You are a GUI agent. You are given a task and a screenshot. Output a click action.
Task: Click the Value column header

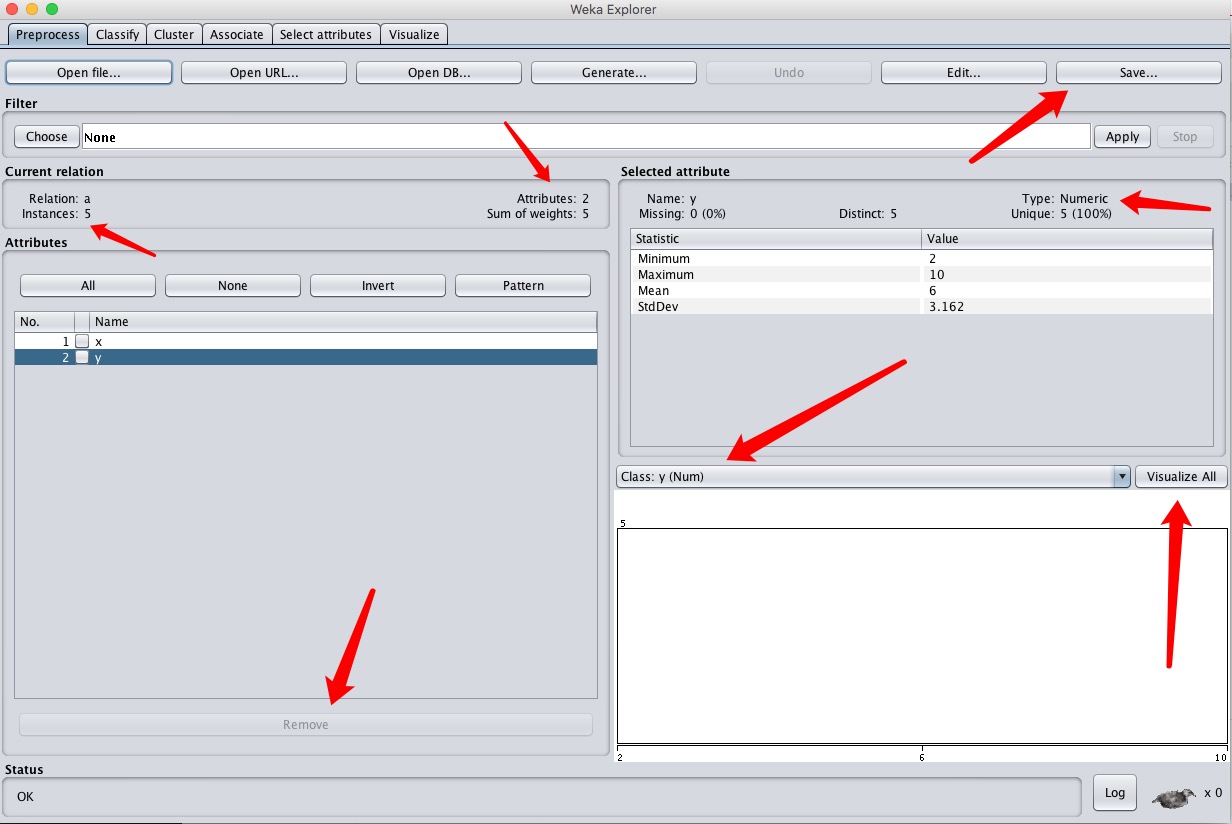(x=1067, y=239)
